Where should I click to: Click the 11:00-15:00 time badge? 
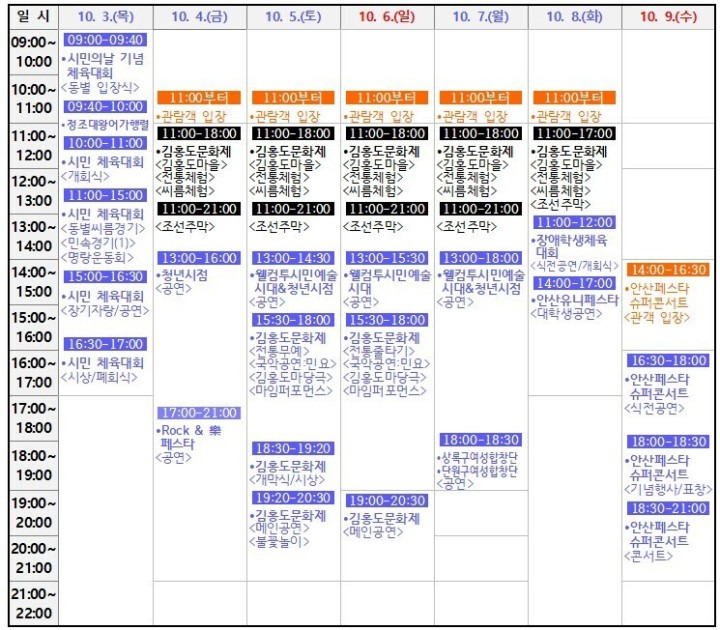[x=106, y=195]
